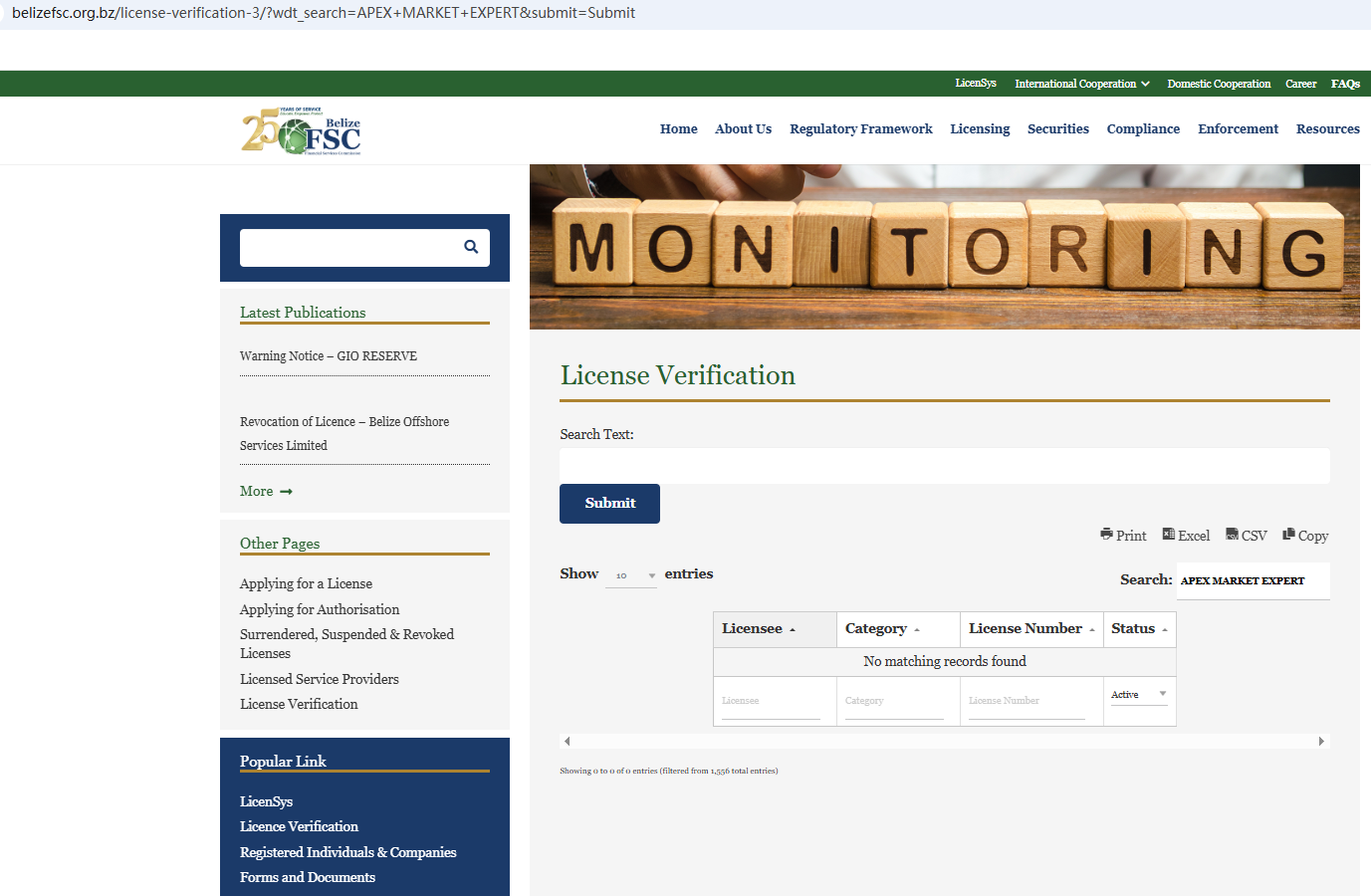Open the Show entries count dropdown
The image size is (1371, 896).
(631, 575)
